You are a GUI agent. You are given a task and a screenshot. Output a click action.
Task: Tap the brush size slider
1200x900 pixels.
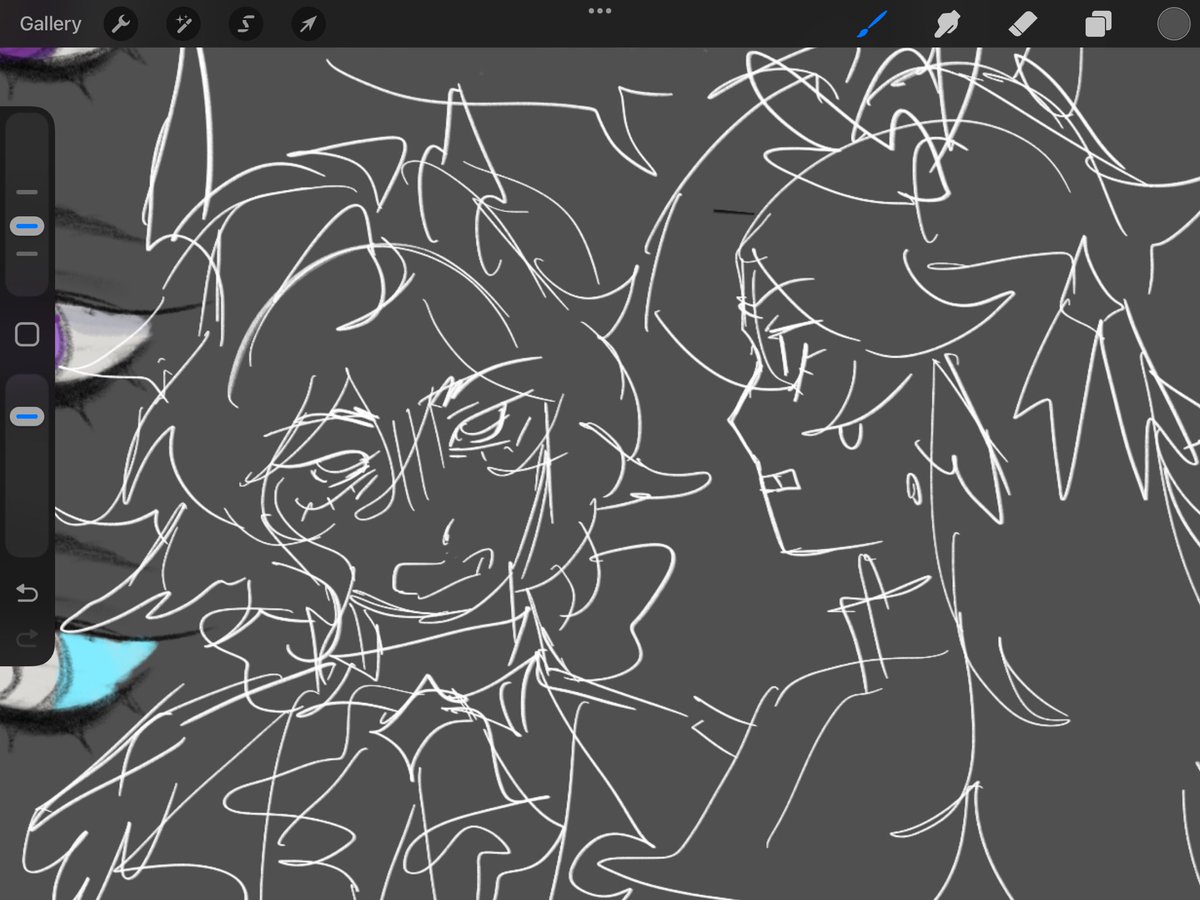click(27, 204)
